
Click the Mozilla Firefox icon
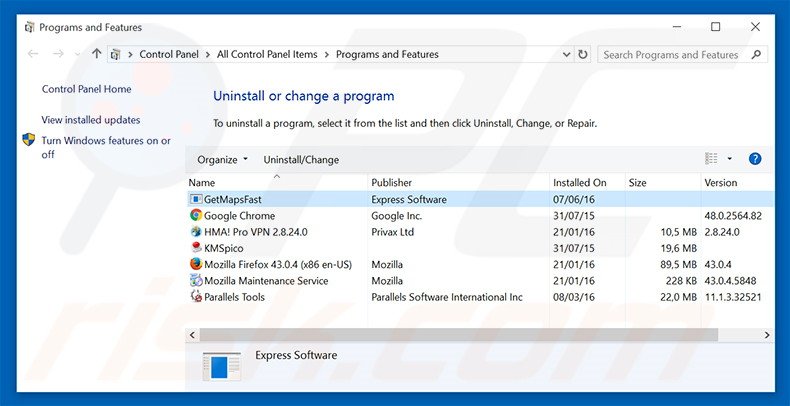[x=196, y=264]
